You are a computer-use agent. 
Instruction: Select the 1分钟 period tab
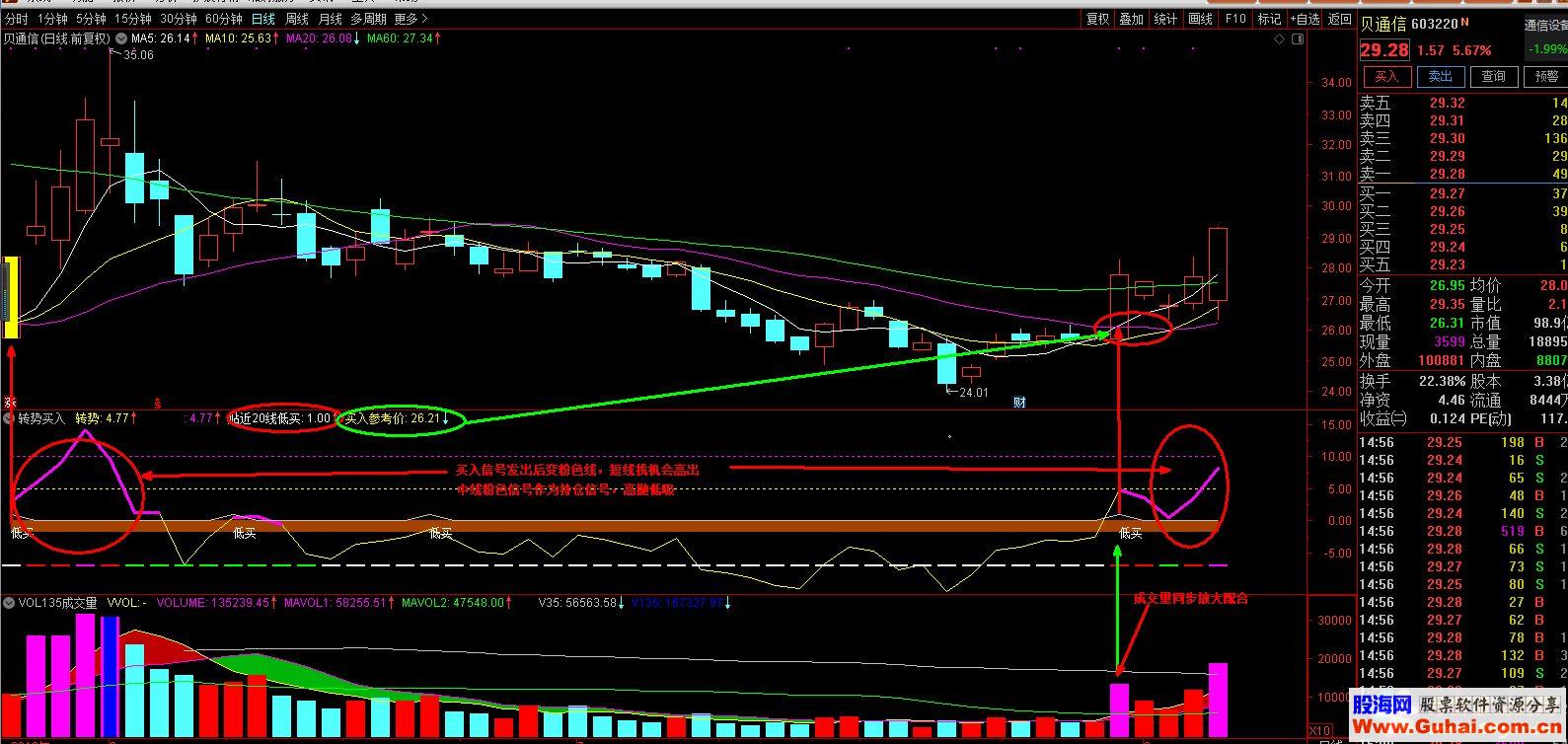pyautogui.click(x=52, y=19)
